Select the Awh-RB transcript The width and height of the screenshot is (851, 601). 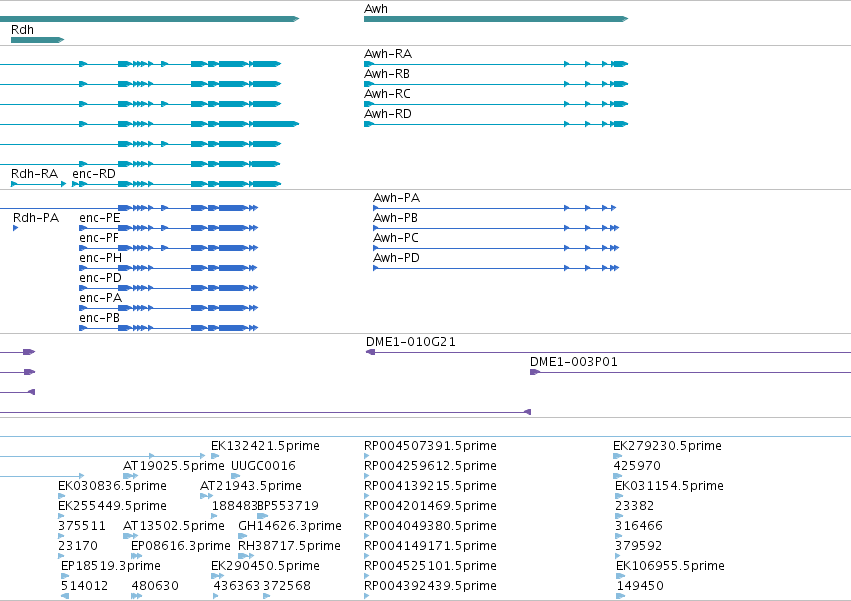(496, 84)
